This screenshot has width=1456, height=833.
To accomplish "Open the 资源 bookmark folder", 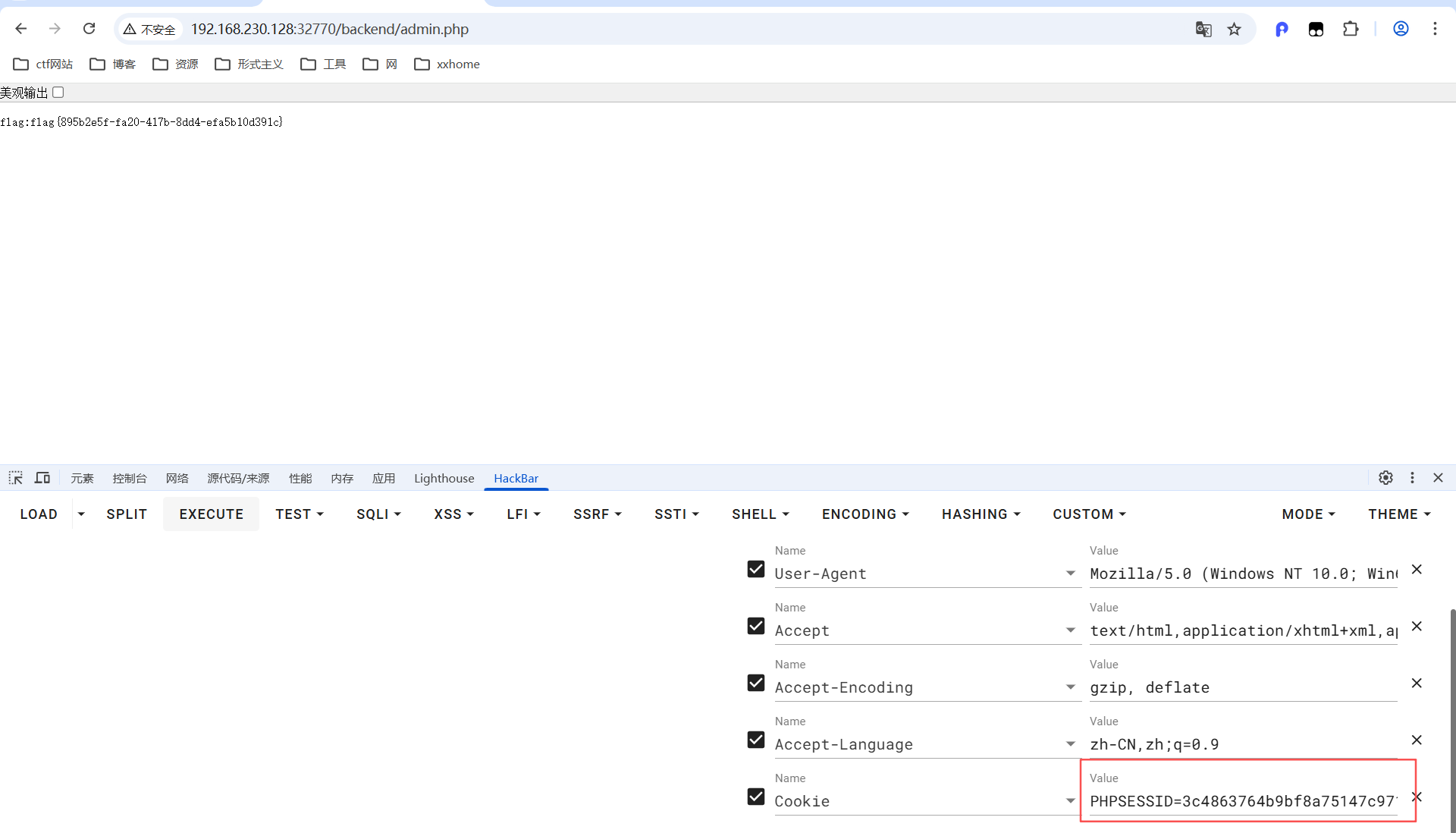I will [x=175, y=64].
